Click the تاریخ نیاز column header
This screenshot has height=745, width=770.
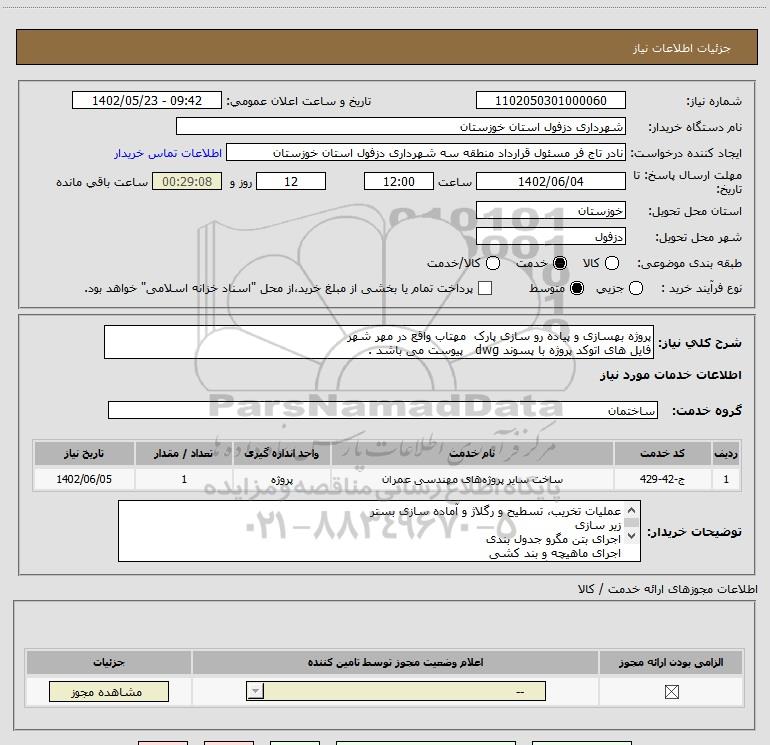coord(84,453)
